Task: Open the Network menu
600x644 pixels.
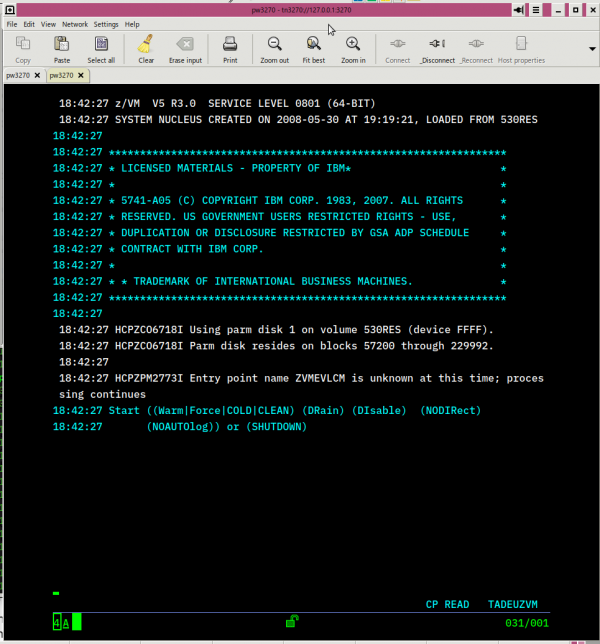Action: click(75, 24)
